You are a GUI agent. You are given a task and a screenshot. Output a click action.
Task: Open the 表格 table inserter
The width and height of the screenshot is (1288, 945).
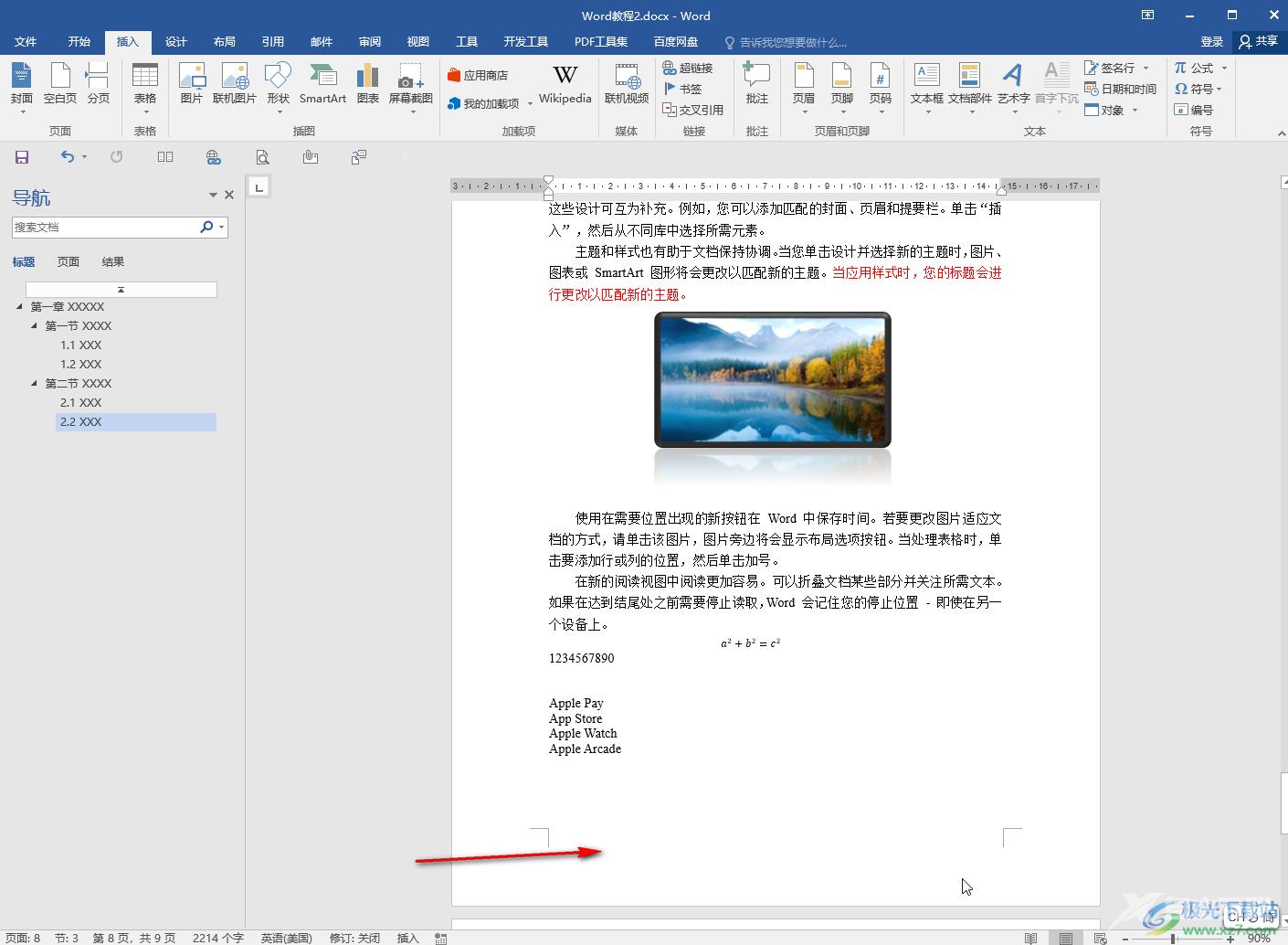click(x=145, y=88)
